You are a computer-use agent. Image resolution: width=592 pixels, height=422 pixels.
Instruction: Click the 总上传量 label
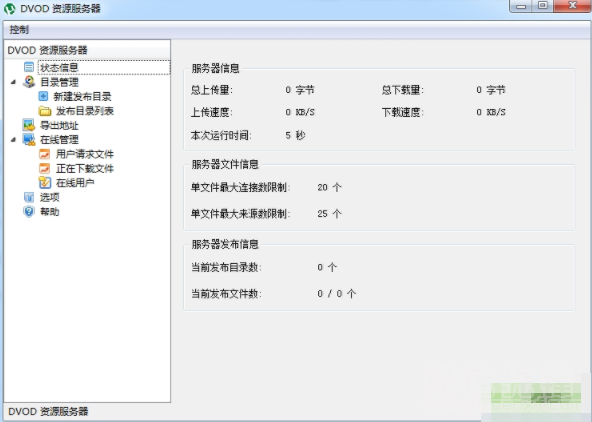[x=212, y=90]
